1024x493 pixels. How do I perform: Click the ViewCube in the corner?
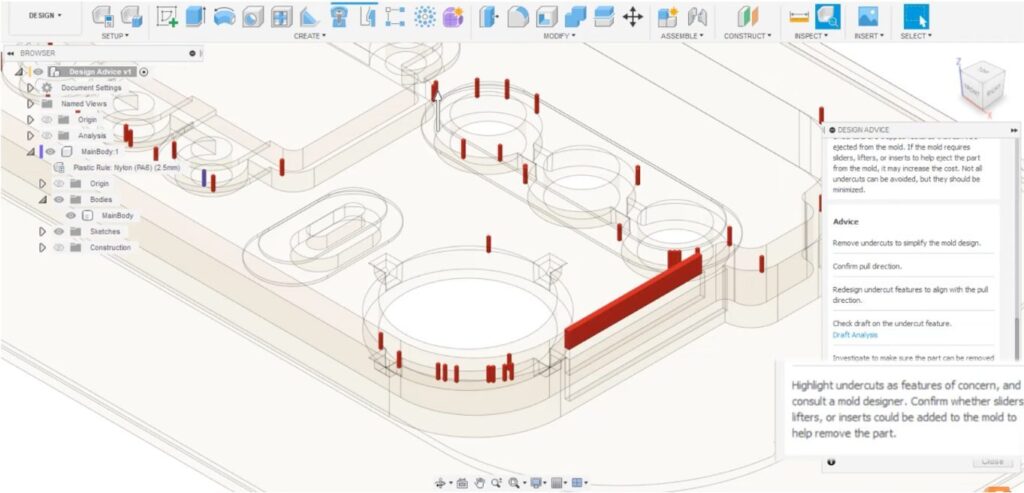(982, 84)
